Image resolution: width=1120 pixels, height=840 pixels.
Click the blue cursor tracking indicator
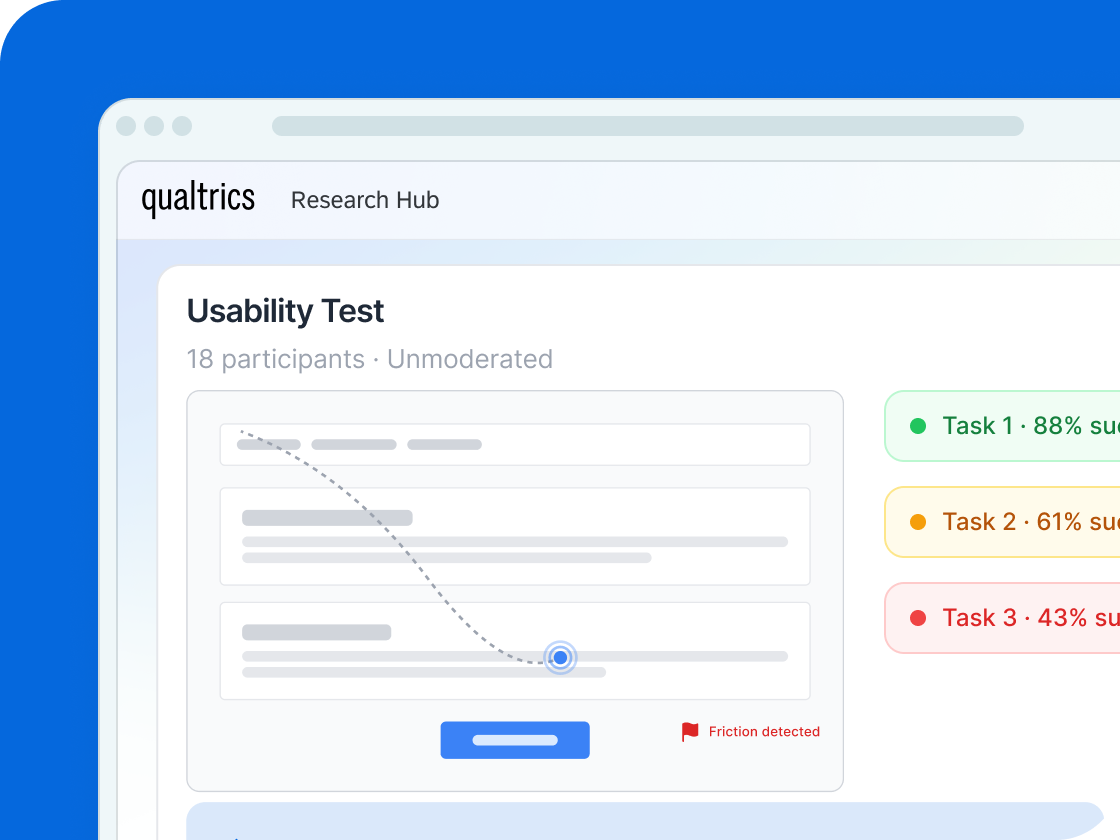[560, 657]
